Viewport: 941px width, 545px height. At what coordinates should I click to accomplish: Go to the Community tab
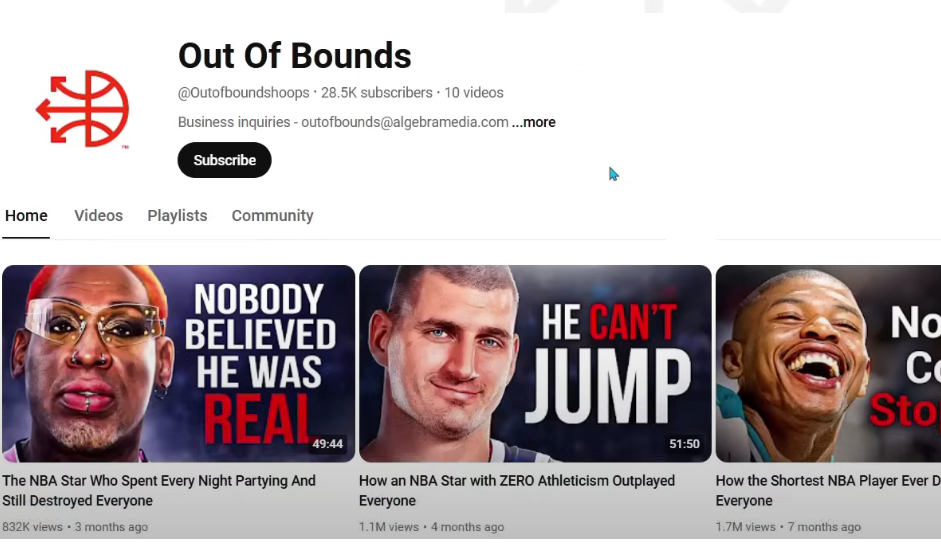point(272,215)
